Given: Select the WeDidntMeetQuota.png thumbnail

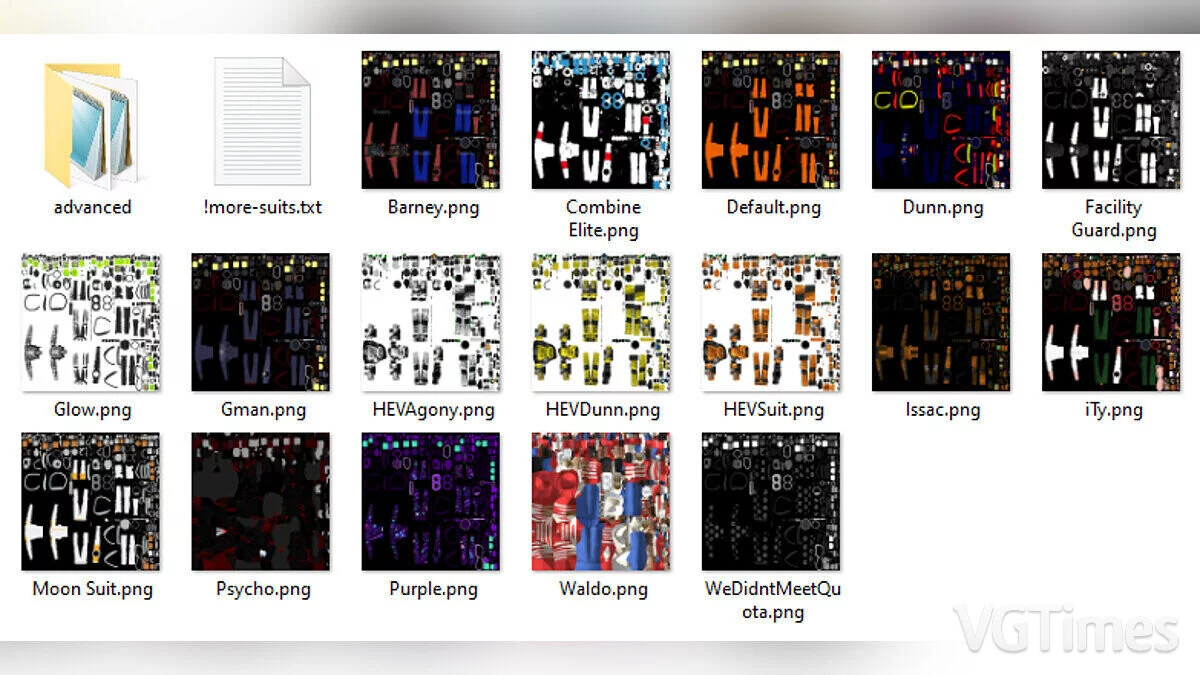Looking at the screenshot, I should 771,501.
